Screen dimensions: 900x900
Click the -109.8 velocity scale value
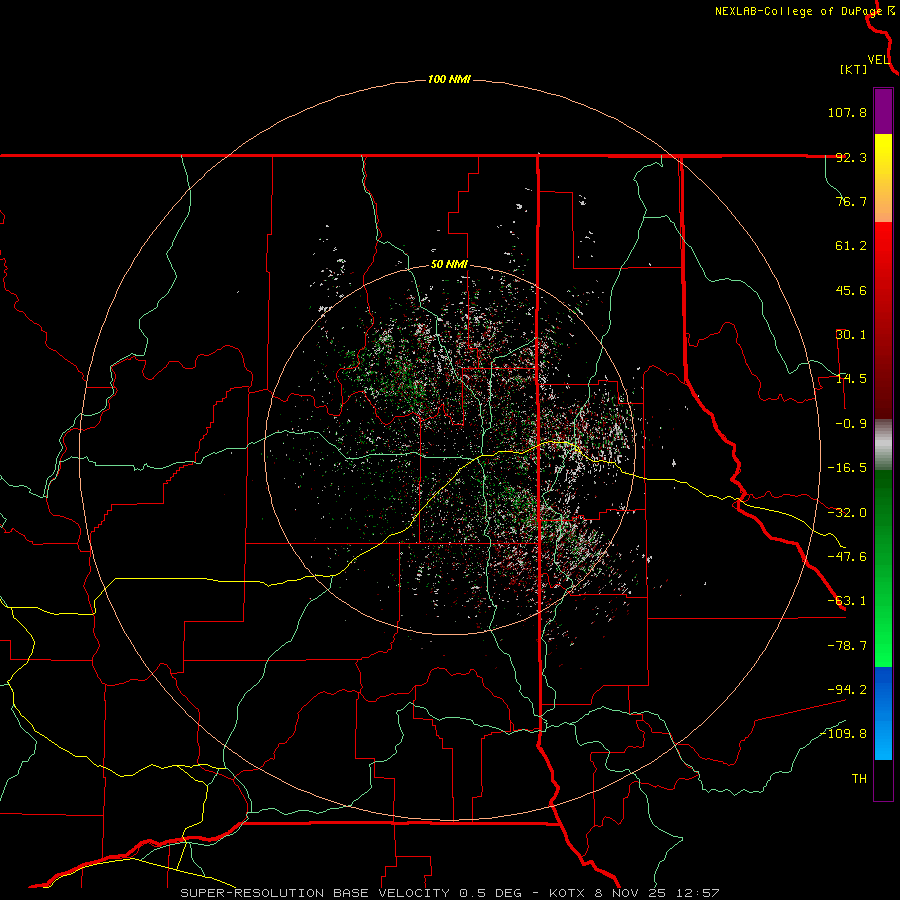pos(843,734)
